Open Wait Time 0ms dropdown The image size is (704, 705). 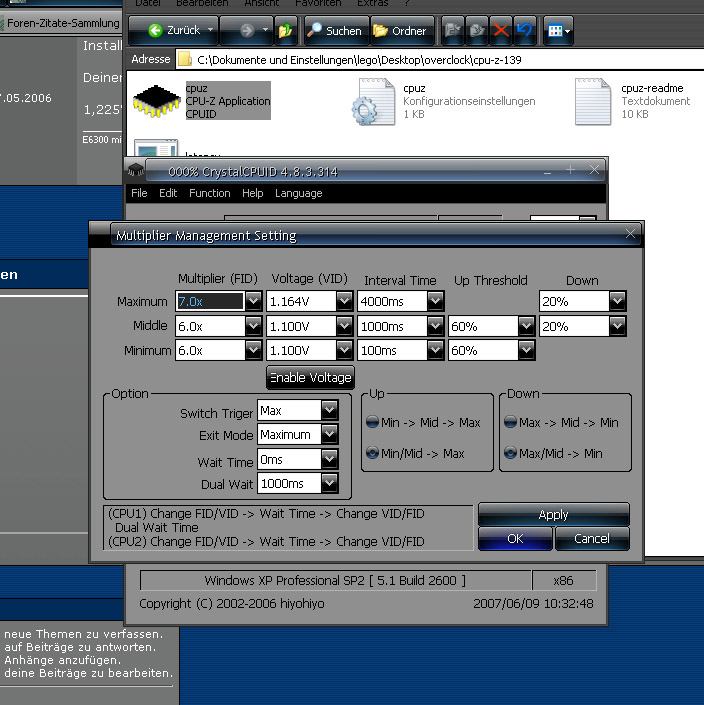[x=330, y=459]
